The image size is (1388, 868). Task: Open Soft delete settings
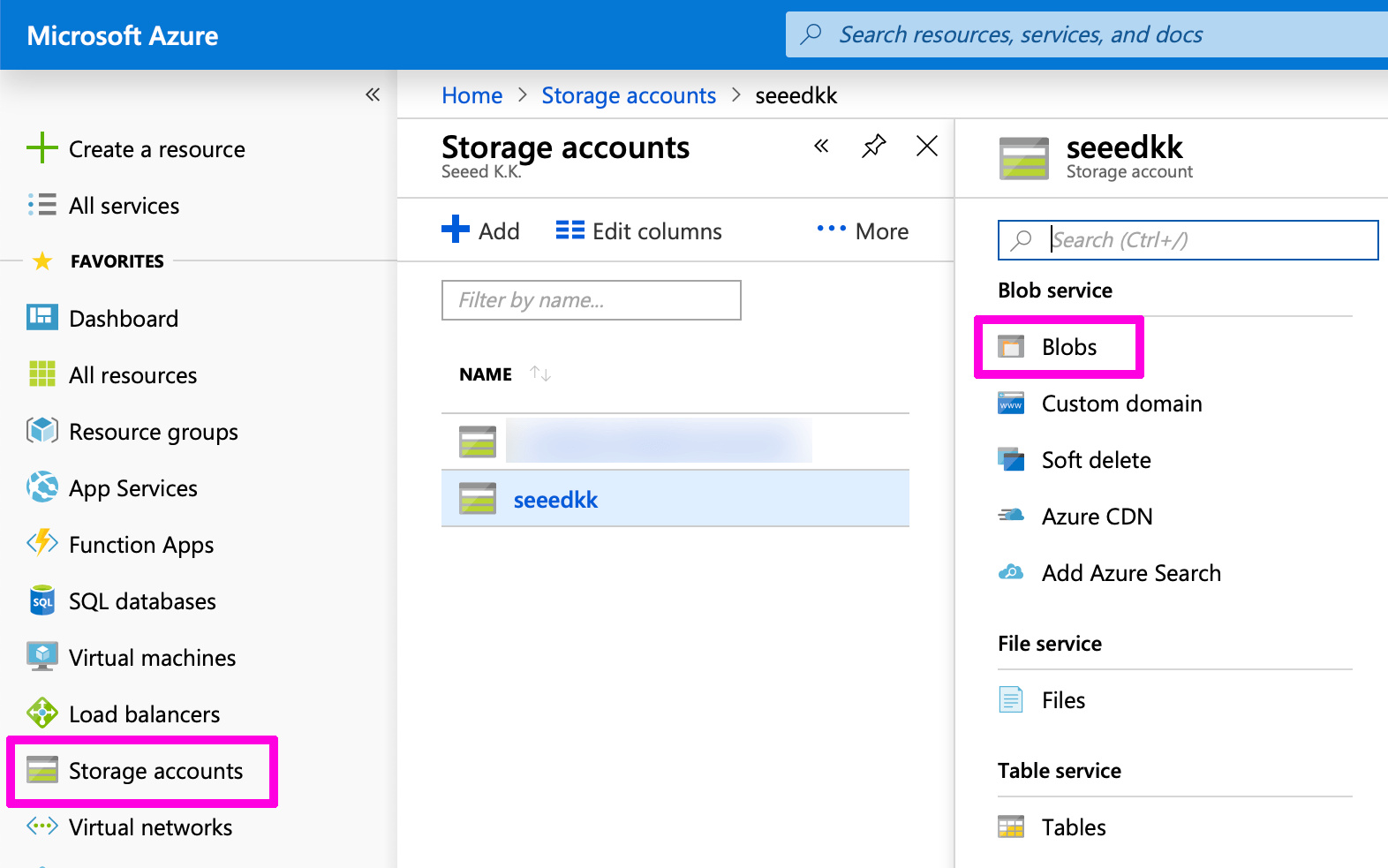tap(1097, 460)
